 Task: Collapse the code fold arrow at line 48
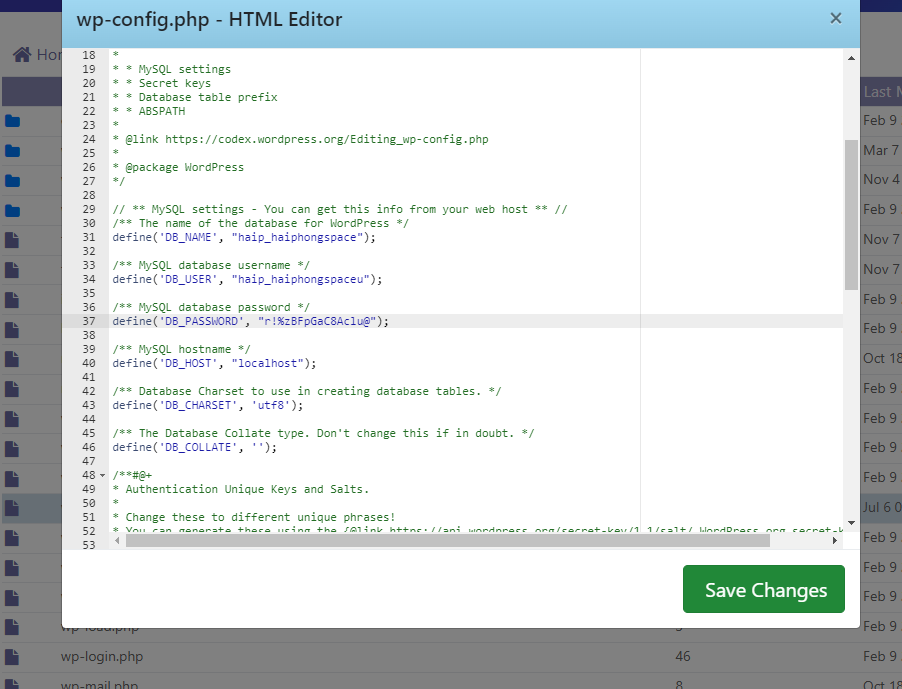(x=102, y=476)
